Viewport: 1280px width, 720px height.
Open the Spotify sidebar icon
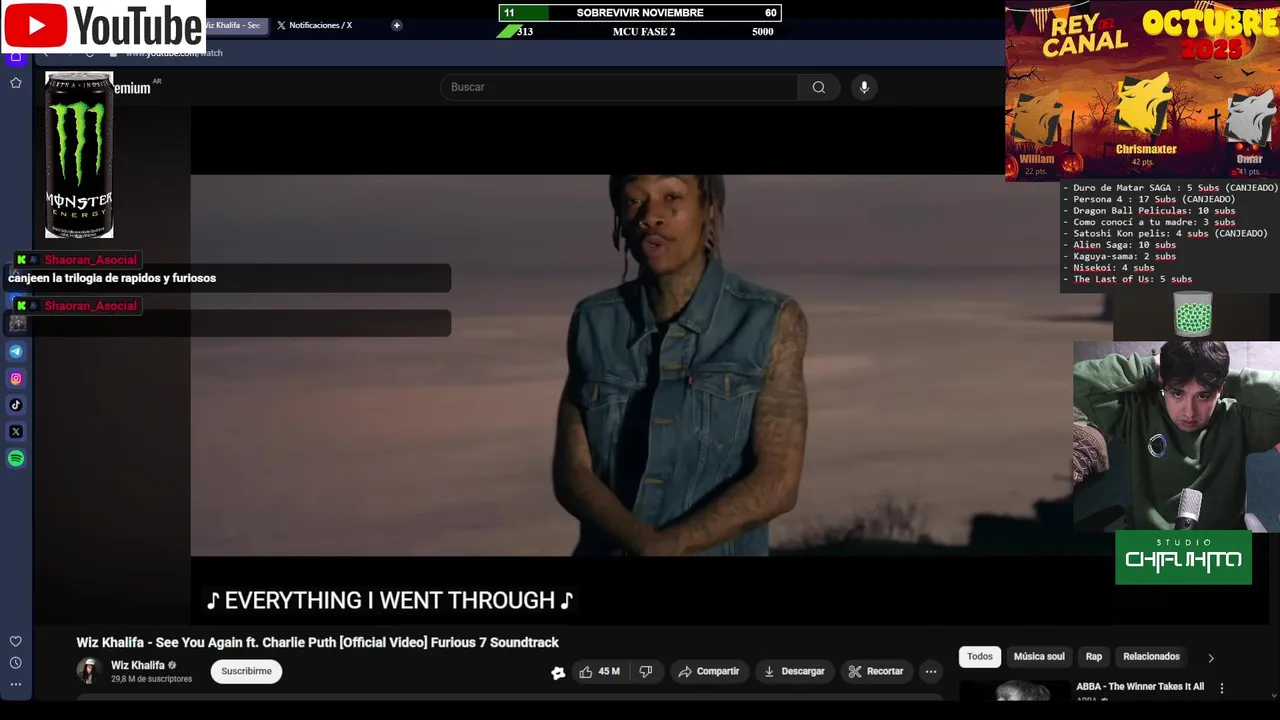[x=16, y=459]
